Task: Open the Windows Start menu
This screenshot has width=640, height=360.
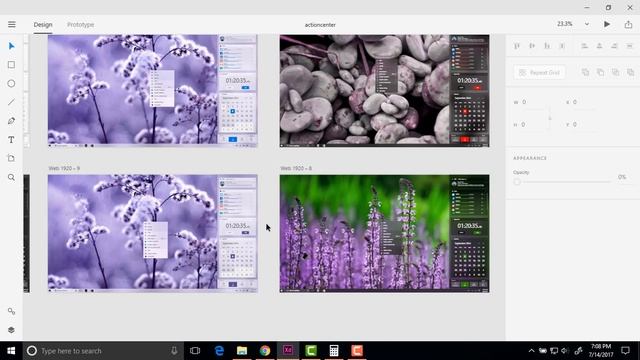Action: click(11, 351)
